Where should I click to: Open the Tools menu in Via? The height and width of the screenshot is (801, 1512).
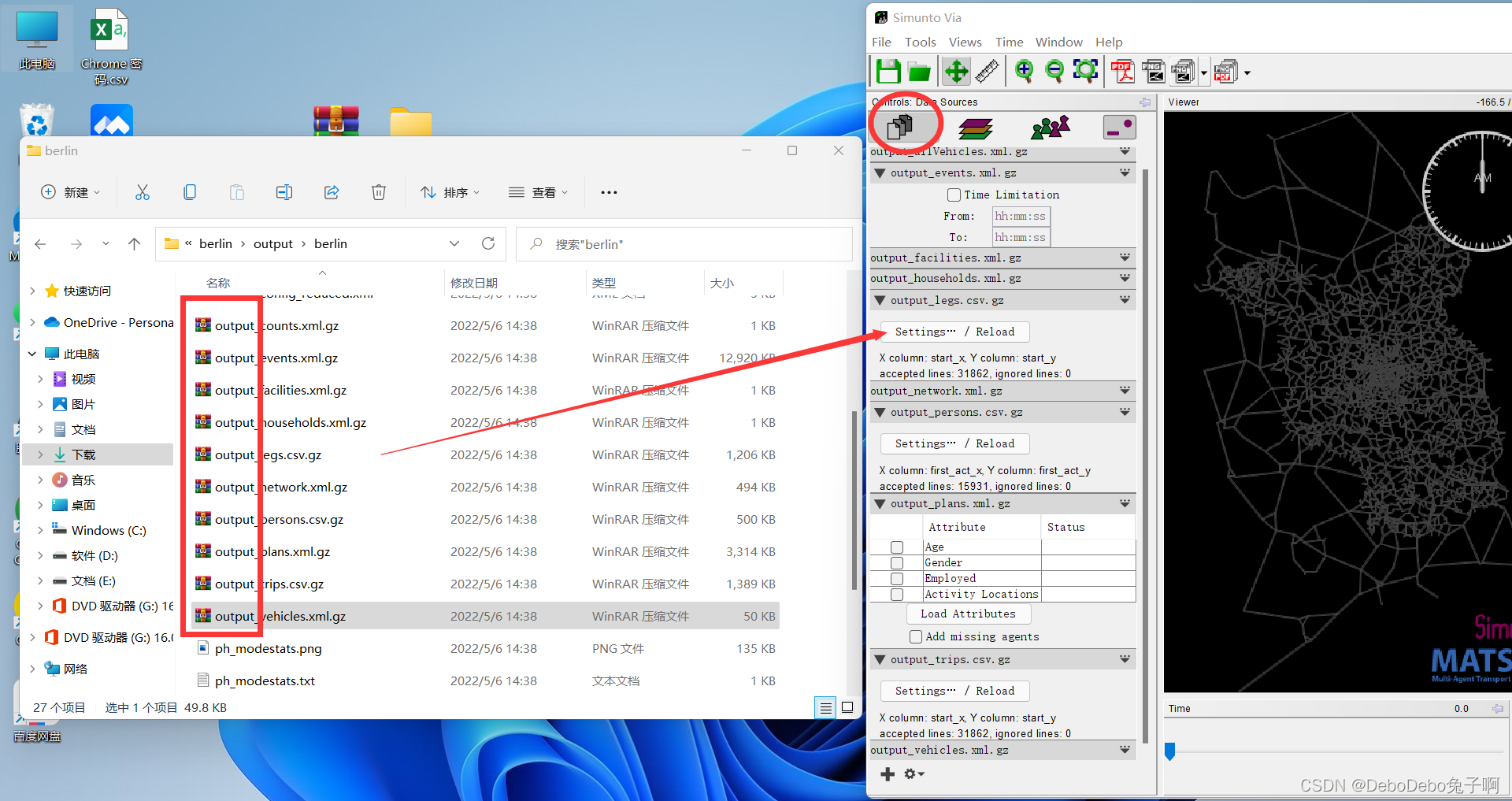(920, 42)
